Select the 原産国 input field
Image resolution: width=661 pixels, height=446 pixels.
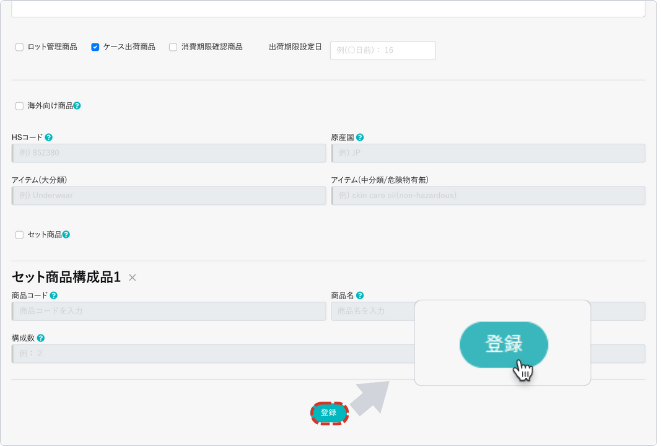point(488,153)
